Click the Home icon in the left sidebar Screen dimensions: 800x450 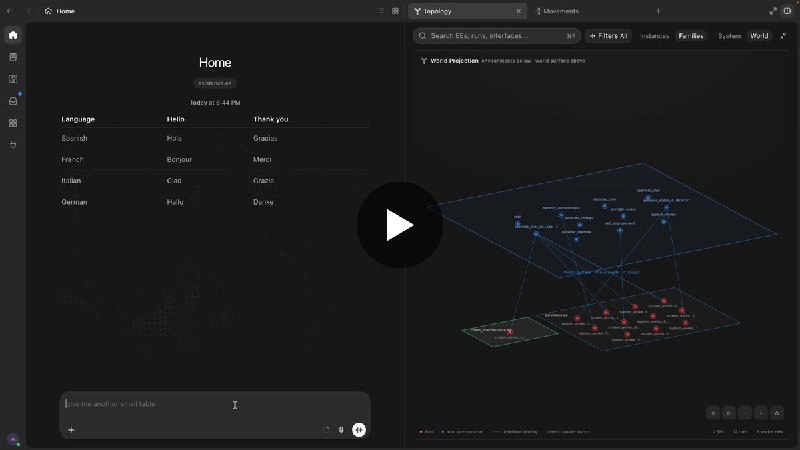(x=13, y=35)
